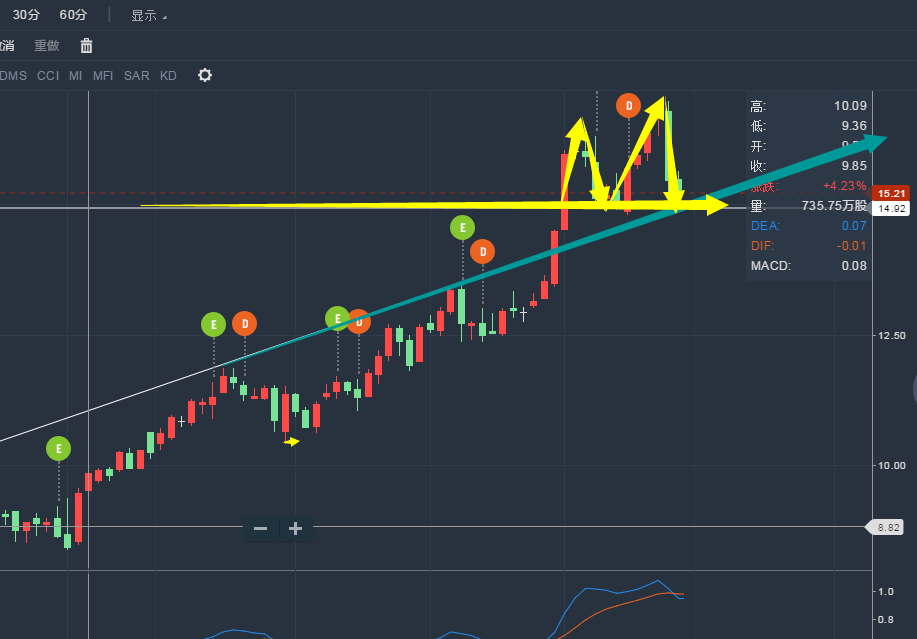Click the 0.8 MACD axis label
The image size is (917, 639).
(x=886, y=620)
